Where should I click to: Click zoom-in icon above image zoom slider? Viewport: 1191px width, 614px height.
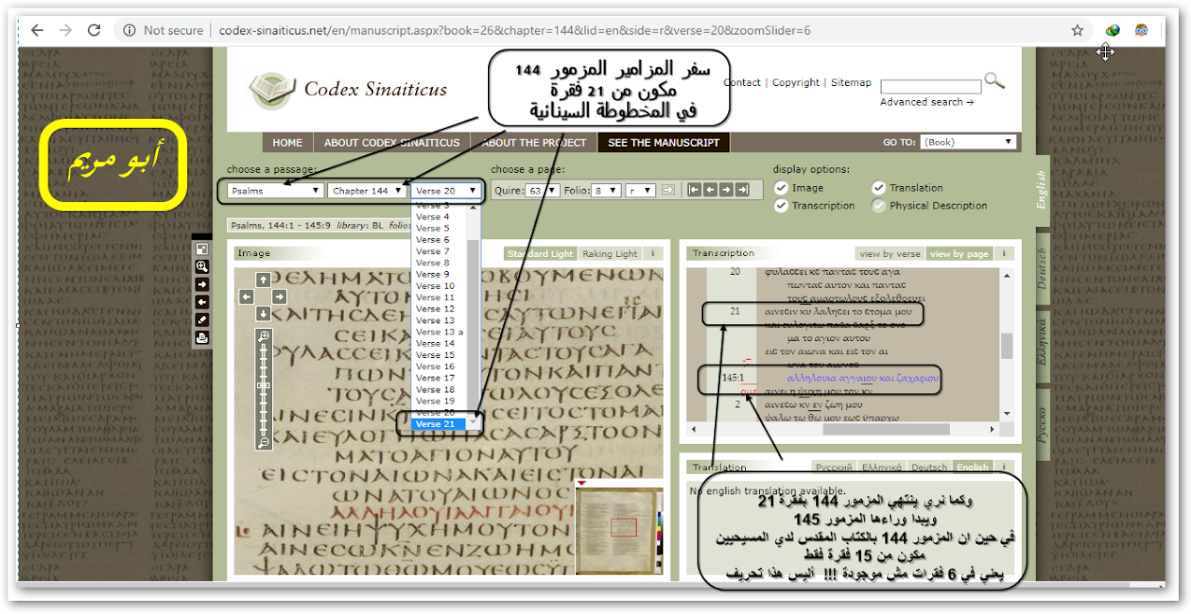(264, 336)
